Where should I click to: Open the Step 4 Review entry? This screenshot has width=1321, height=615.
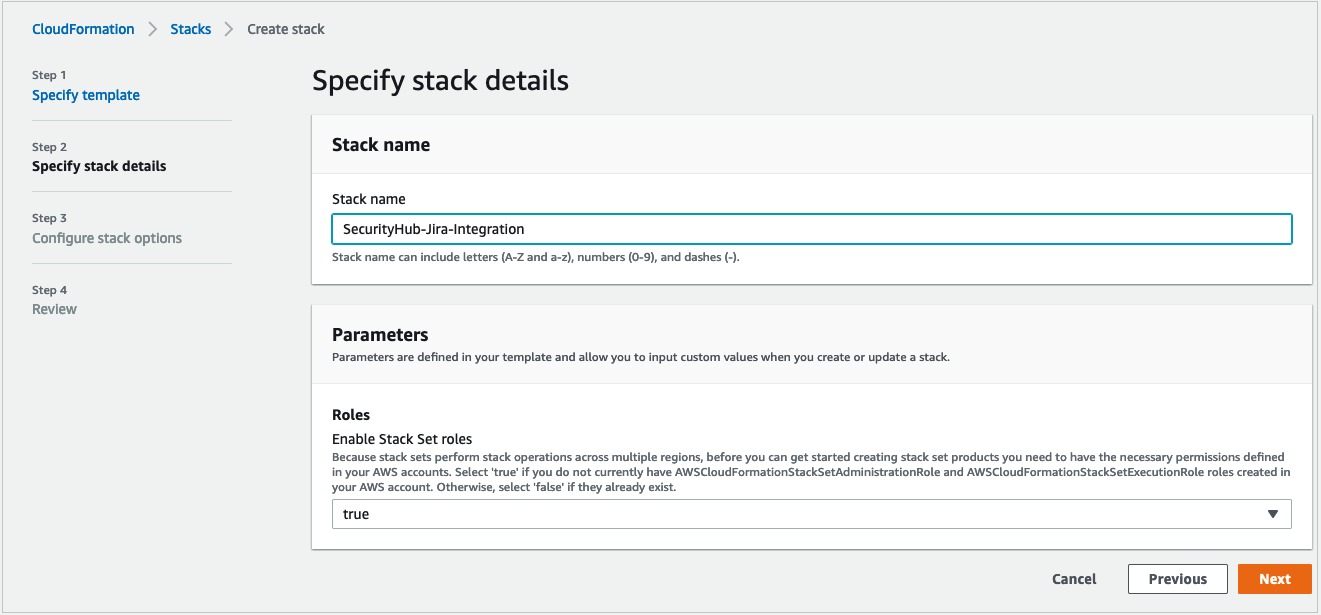click(x=54, y=309)
